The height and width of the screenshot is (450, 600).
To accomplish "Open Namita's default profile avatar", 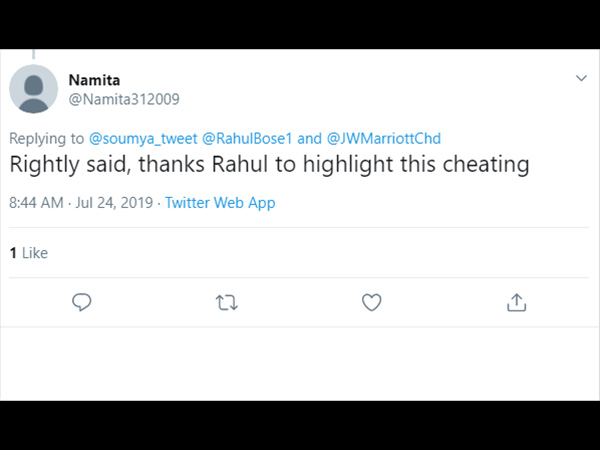I will click(x=34, y=89).
